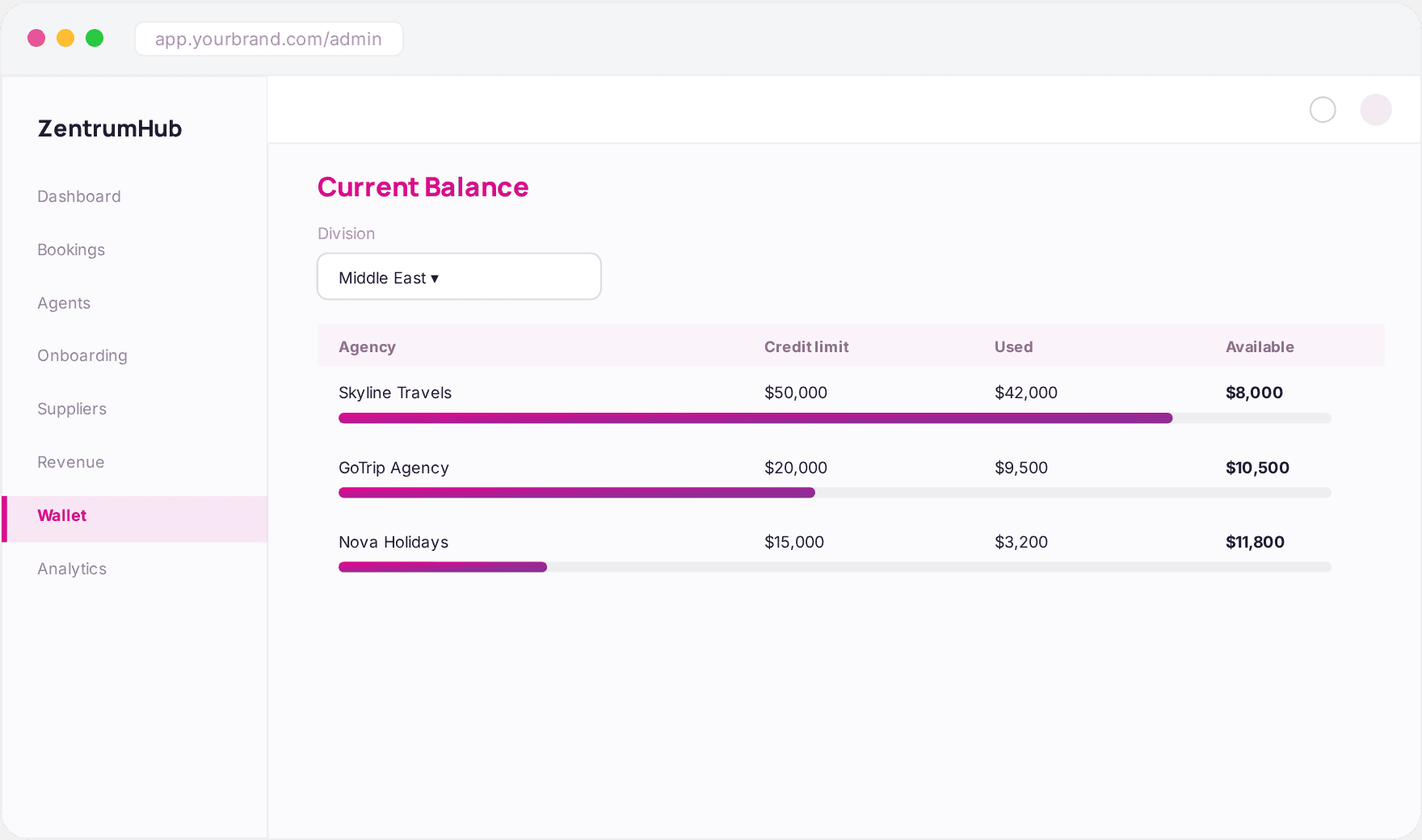Click the $42,000 used amount
The image size is (1422, 840).
1026,393
